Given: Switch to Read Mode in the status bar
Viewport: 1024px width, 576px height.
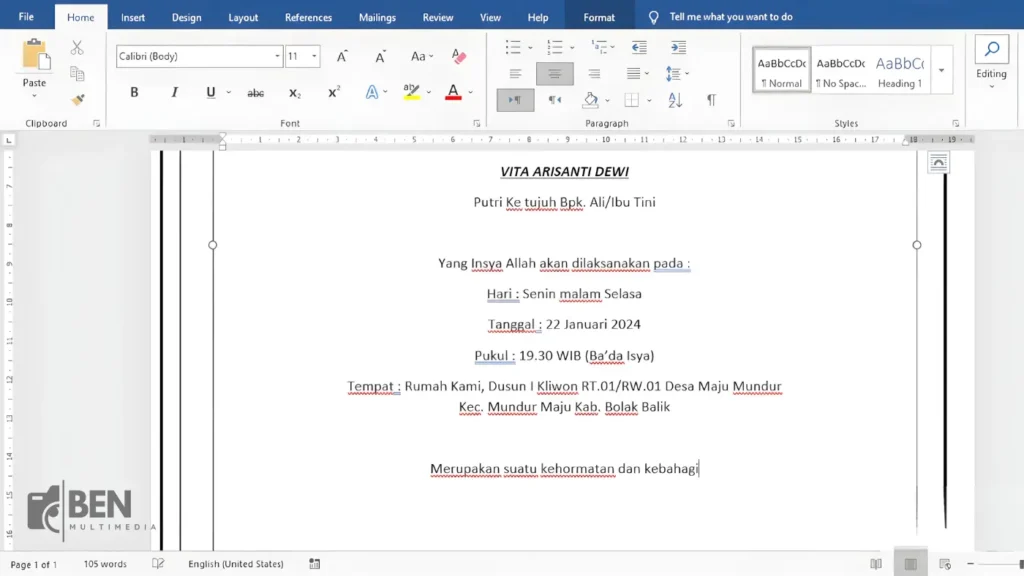Looking at the screenshot, I should pos(875,563).
